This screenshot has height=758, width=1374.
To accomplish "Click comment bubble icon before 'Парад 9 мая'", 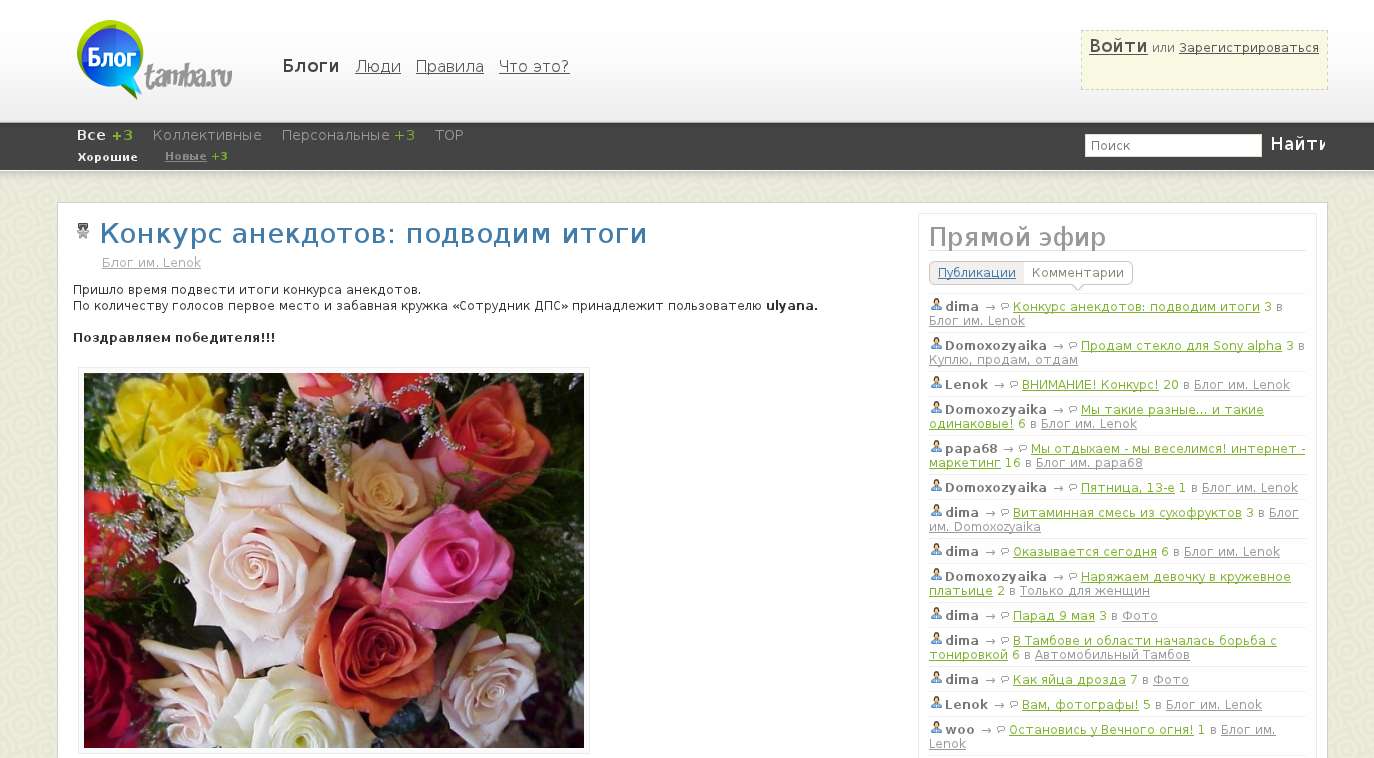I will click(1005, 616).
